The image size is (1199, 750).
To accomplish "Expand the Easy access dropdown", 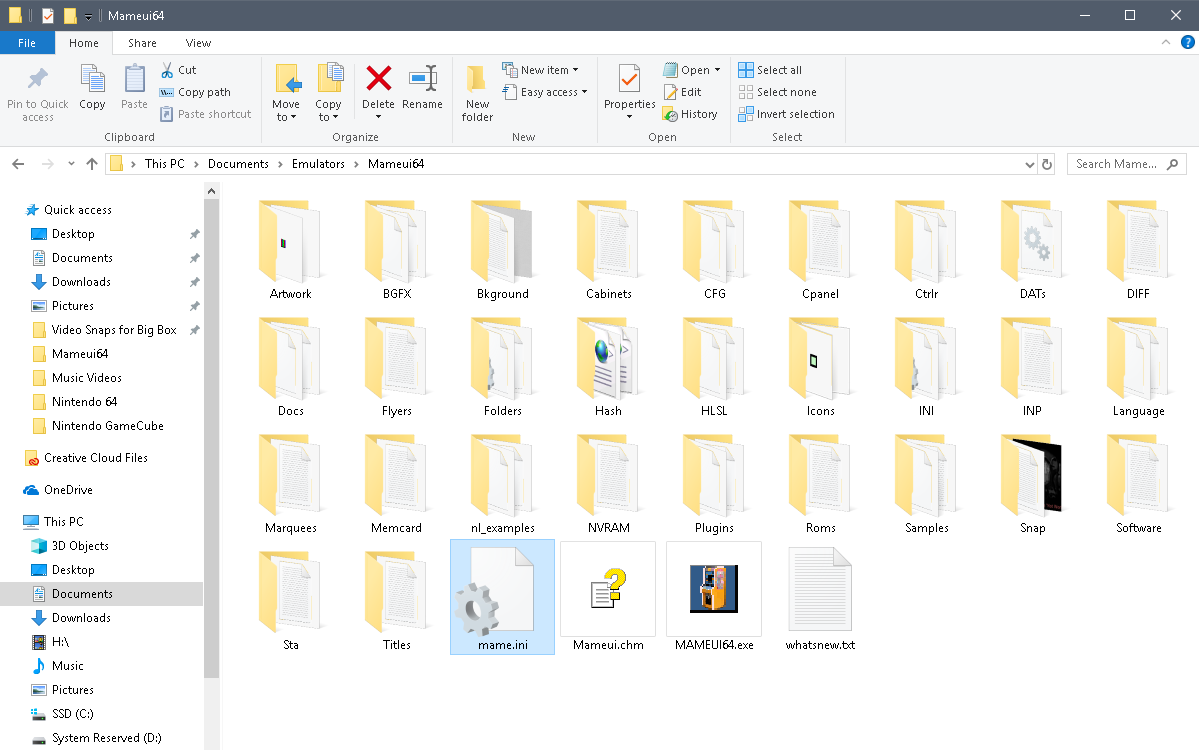I will point(584,92).
